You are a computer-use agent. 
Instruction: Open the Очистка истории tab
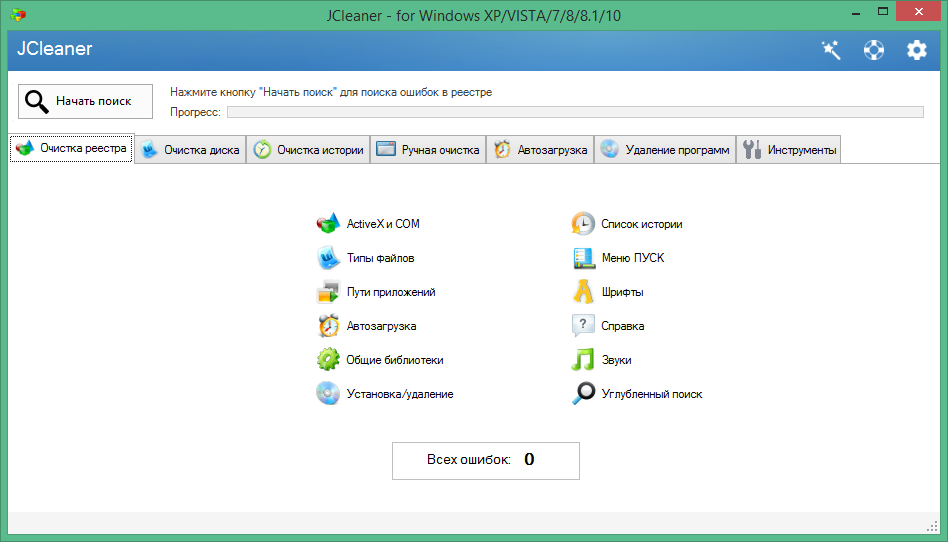pyautogui.click(x=308, y=149)
